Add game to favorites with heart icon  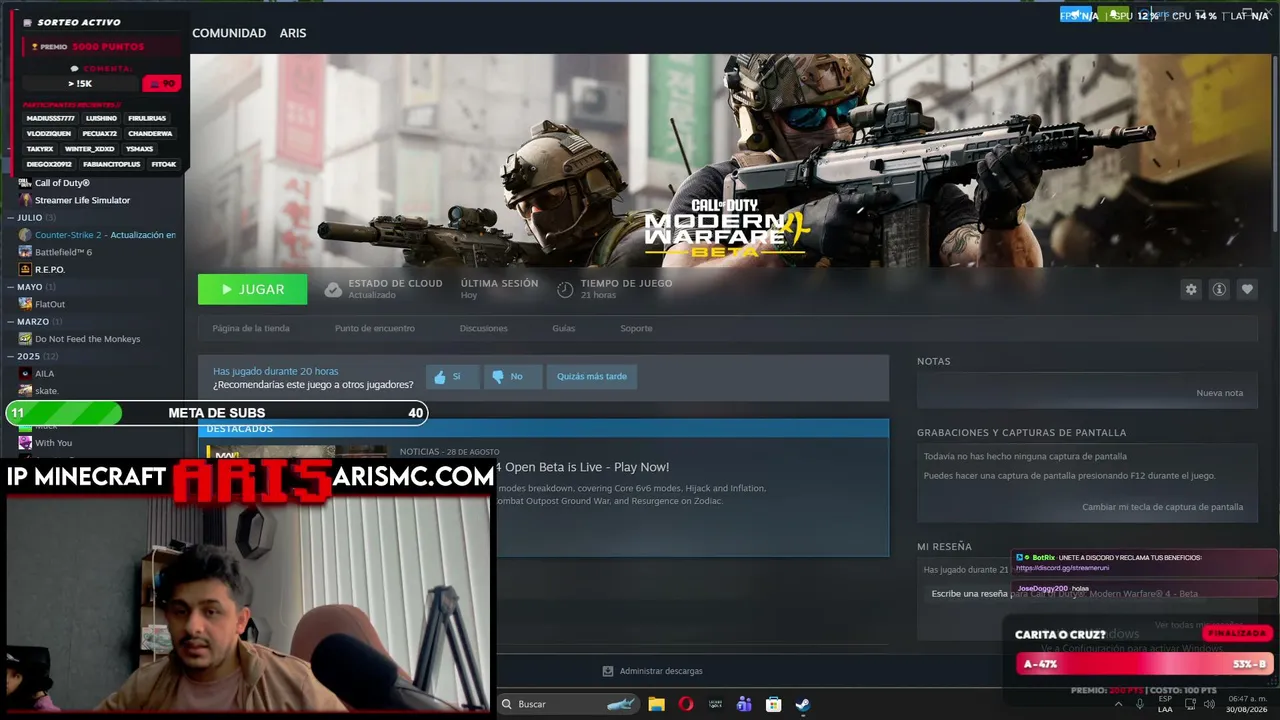coord(1247,289)
